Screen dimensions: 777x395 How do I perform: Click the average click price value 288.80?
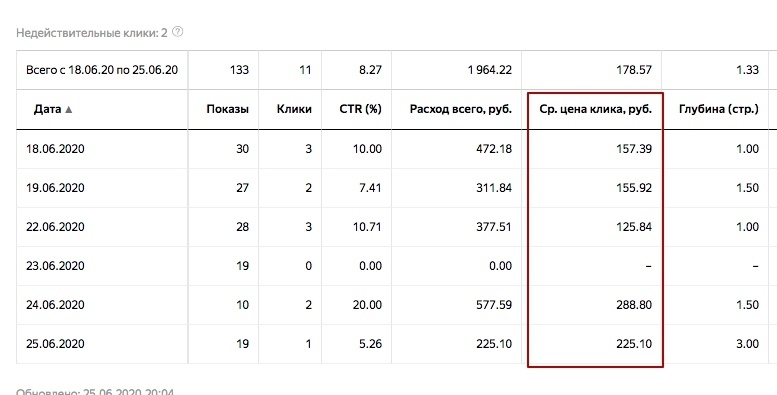[634, 305]
